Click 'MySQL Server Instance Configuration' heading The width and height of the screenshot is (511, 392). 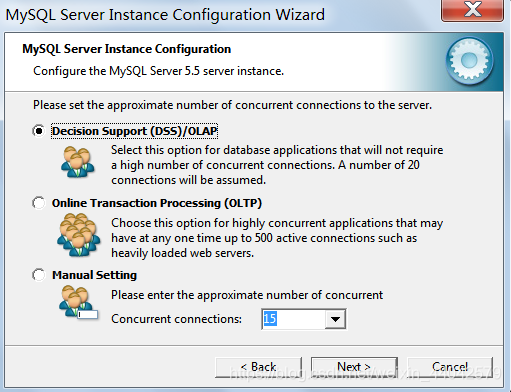(127, 49)
